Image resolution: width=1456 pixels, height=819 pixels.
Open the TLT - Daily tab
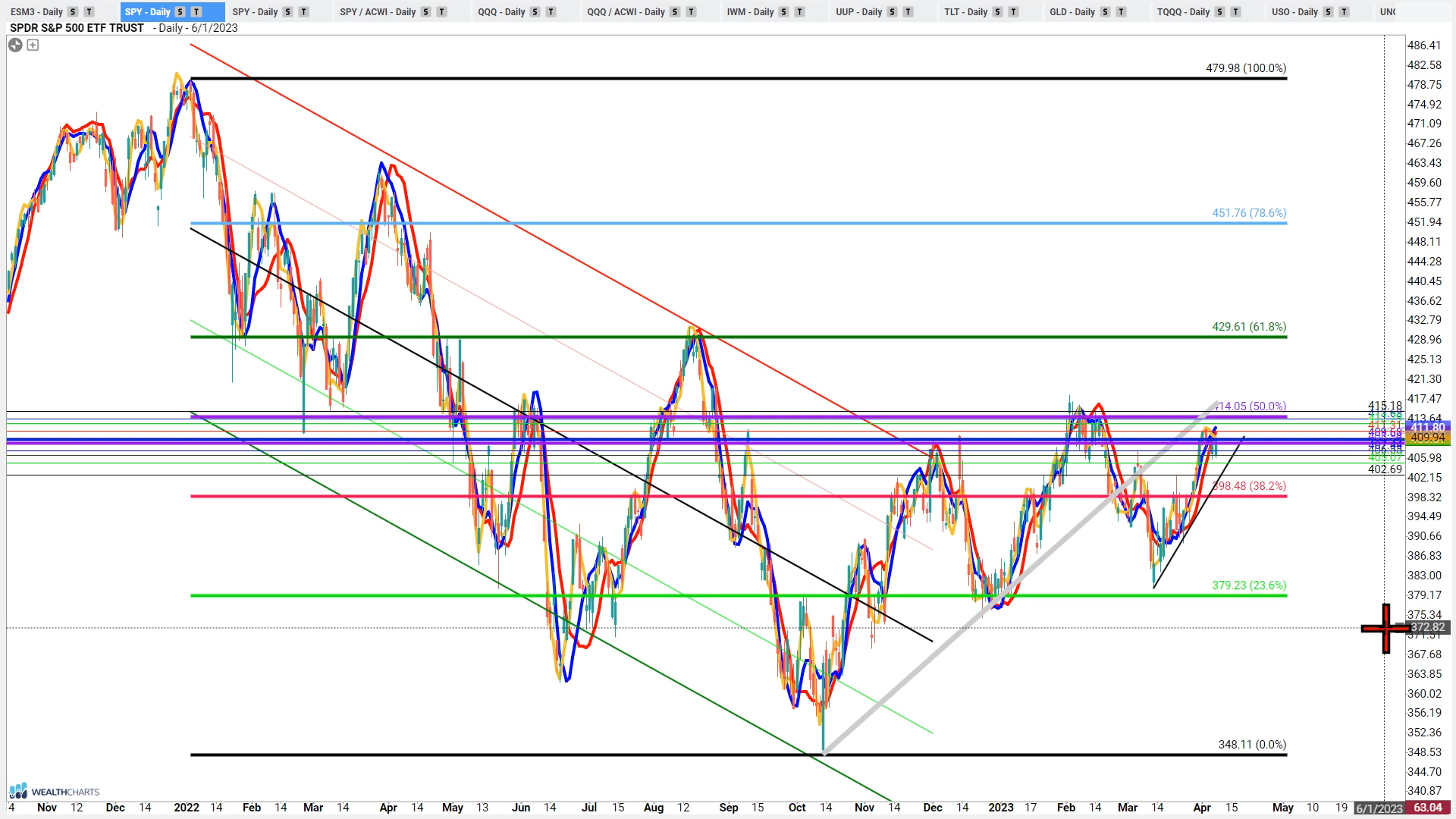coord(965,12)
